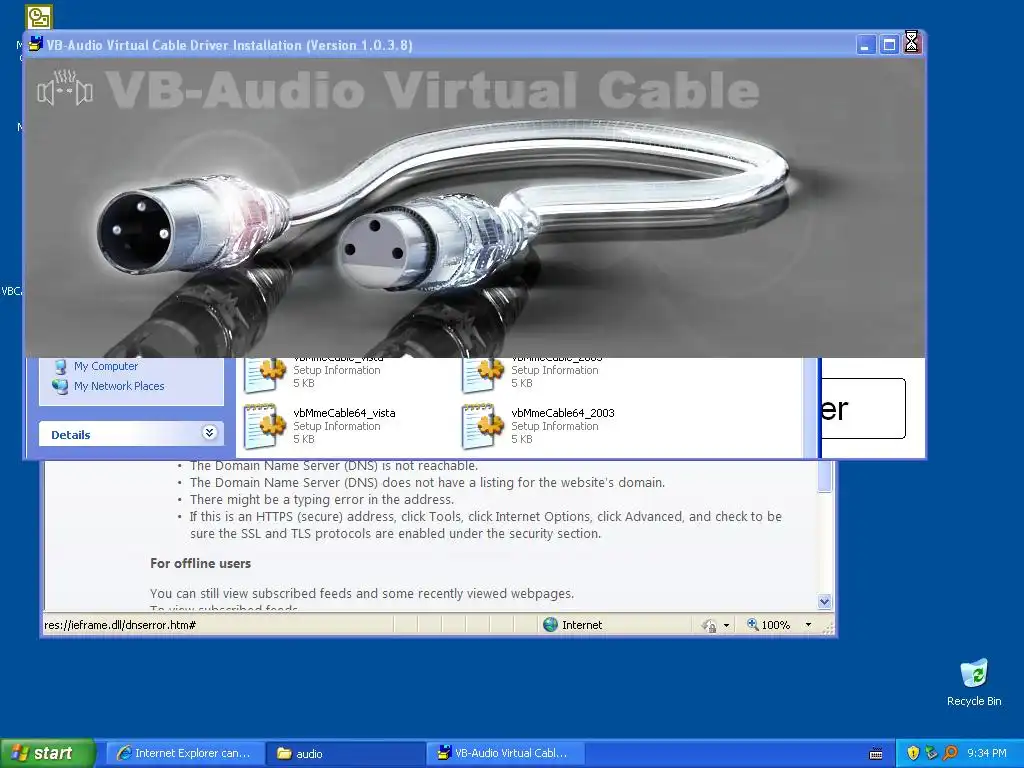This screenshot has height=768, width=1024.
Task: Minimize the VB-Audio Virtual Cable installer window
Action: coord(865,45)
